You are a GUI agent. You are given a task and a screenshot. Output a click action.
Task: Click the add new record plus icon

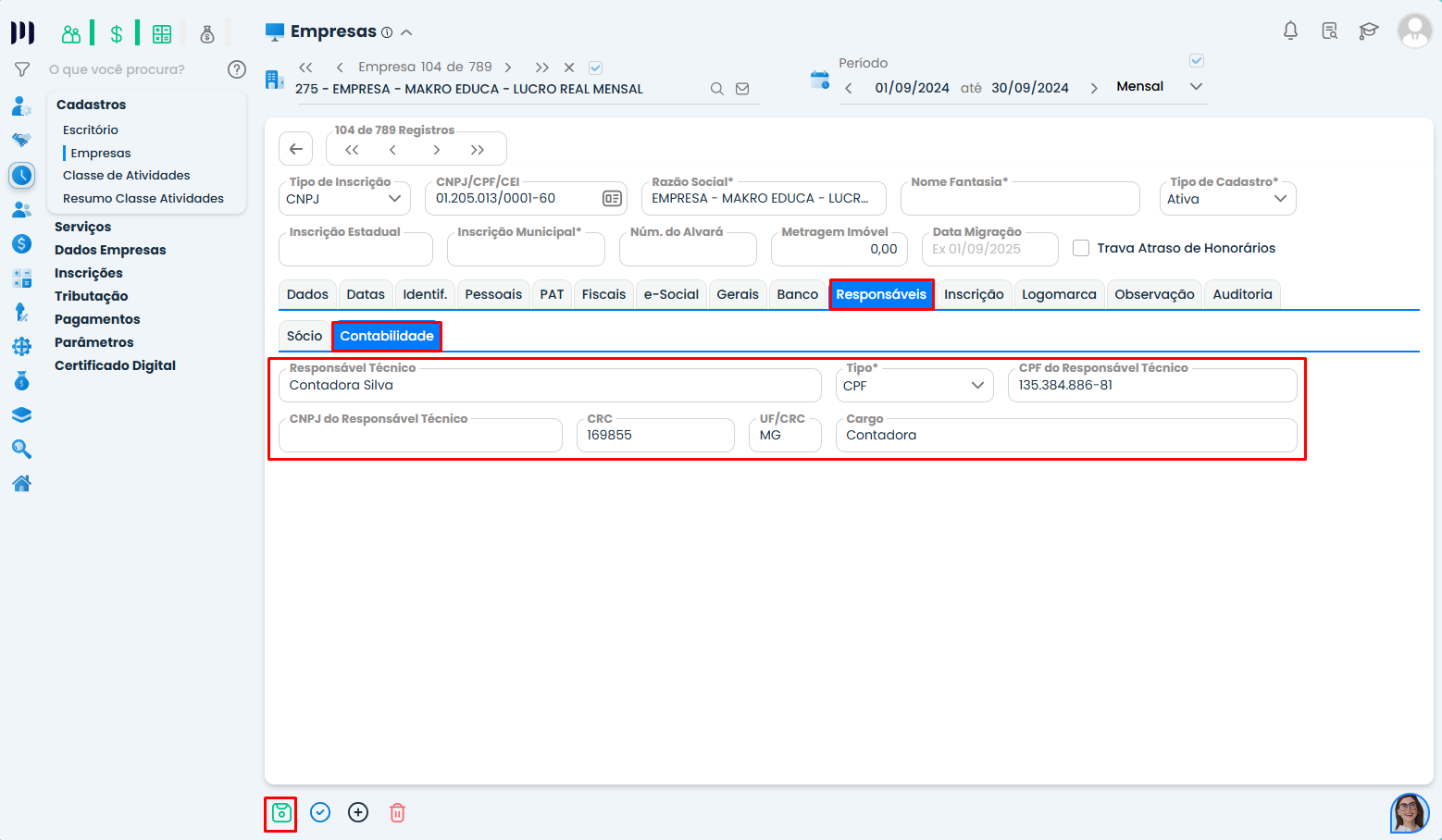point(358,813)
